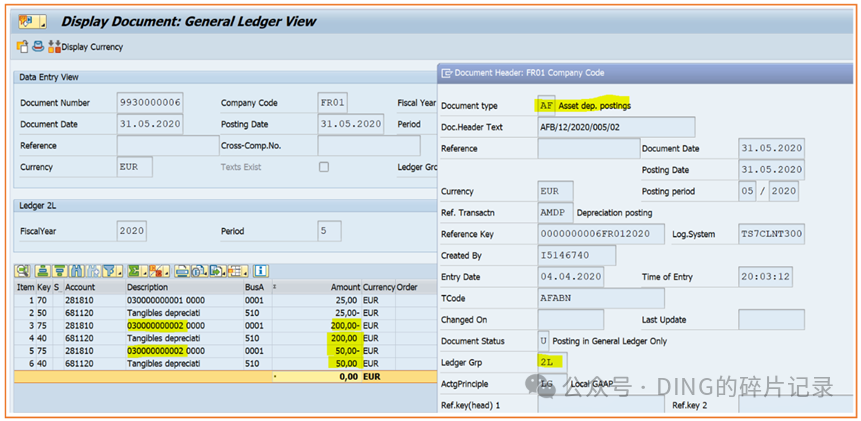Screen dimensions: 861x421
Task: Click the Find Next binoculars icon
Action: (93, 271)
